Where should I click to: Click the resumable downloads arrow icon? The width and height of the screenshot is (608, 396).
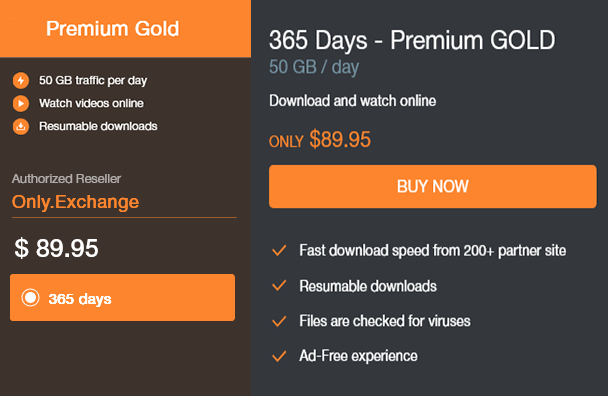coord(21,126)
